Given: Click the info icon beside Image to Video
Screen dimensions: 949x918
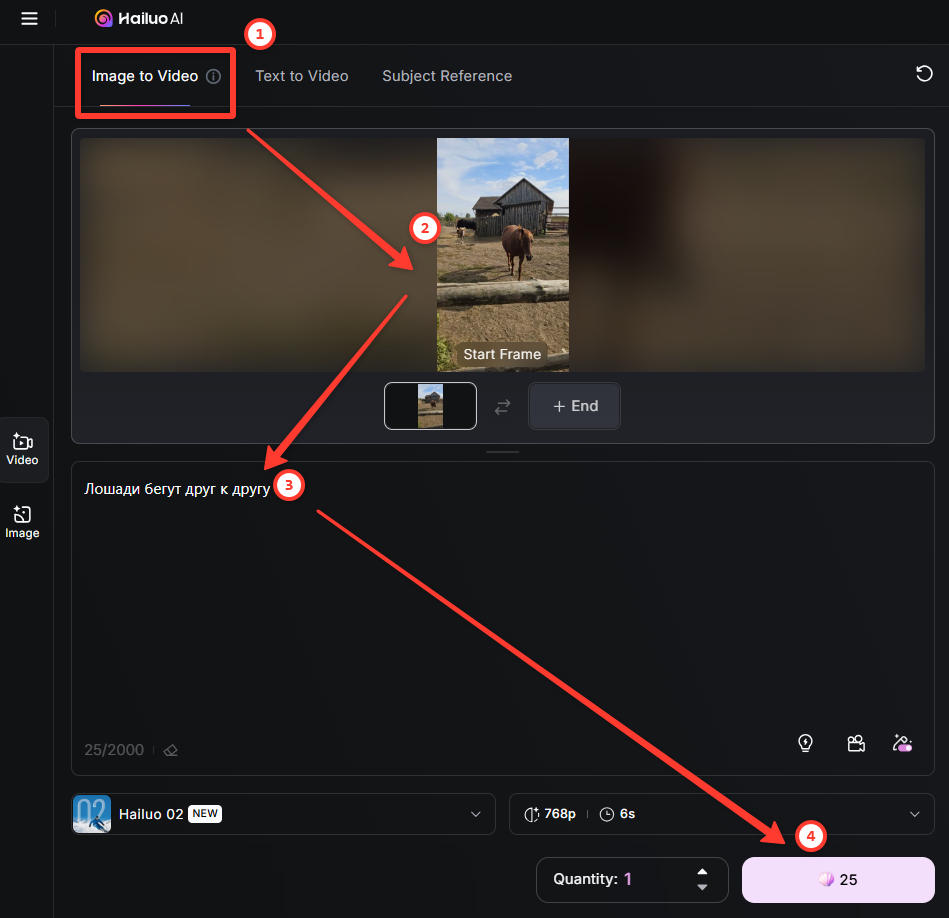Looking at the screenshot, I should [x=213, y=76].
